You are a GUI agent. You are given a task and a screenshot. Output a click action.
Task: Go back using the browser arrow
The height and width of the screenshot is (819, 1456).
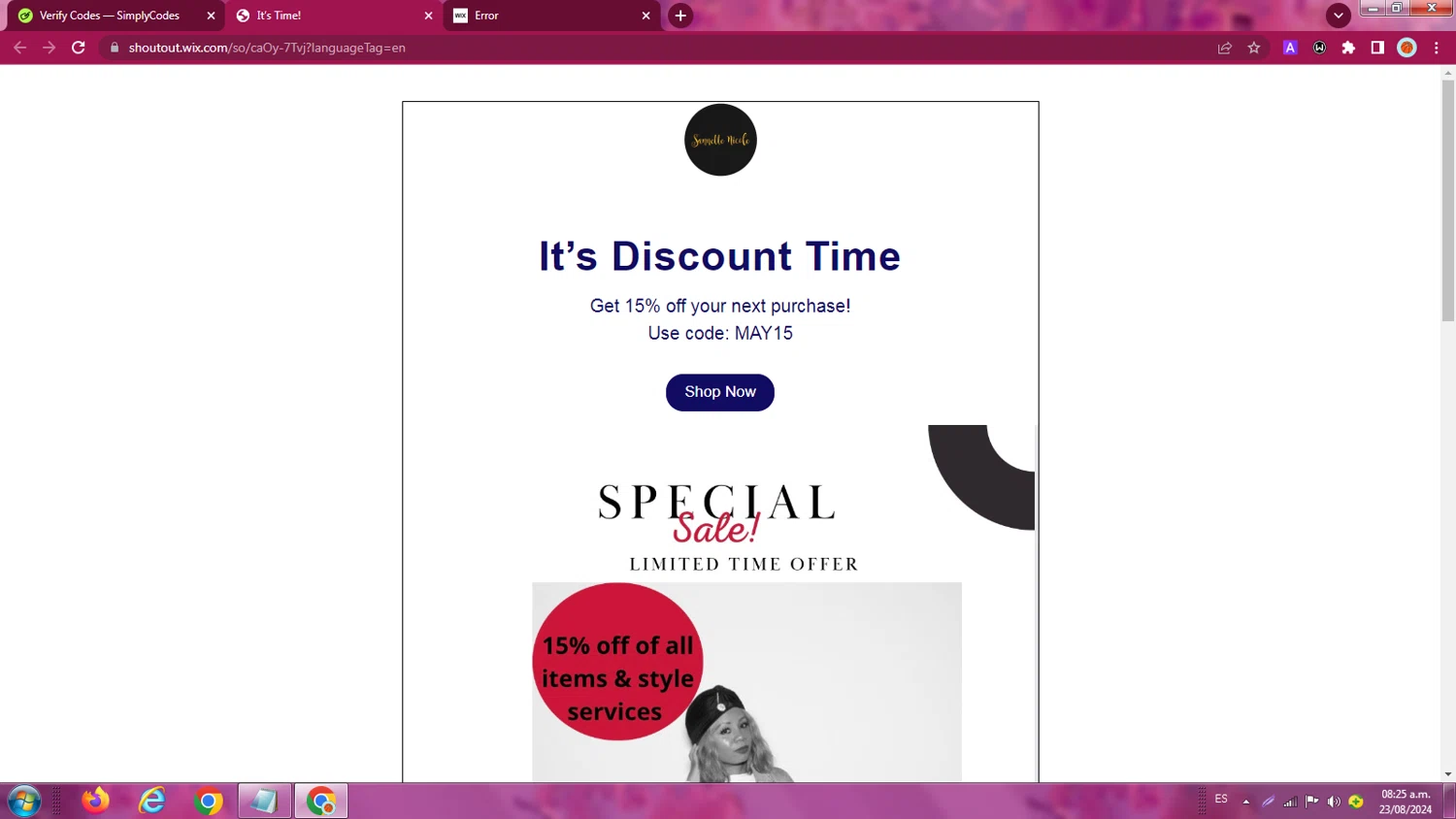(x=19, y=48)
